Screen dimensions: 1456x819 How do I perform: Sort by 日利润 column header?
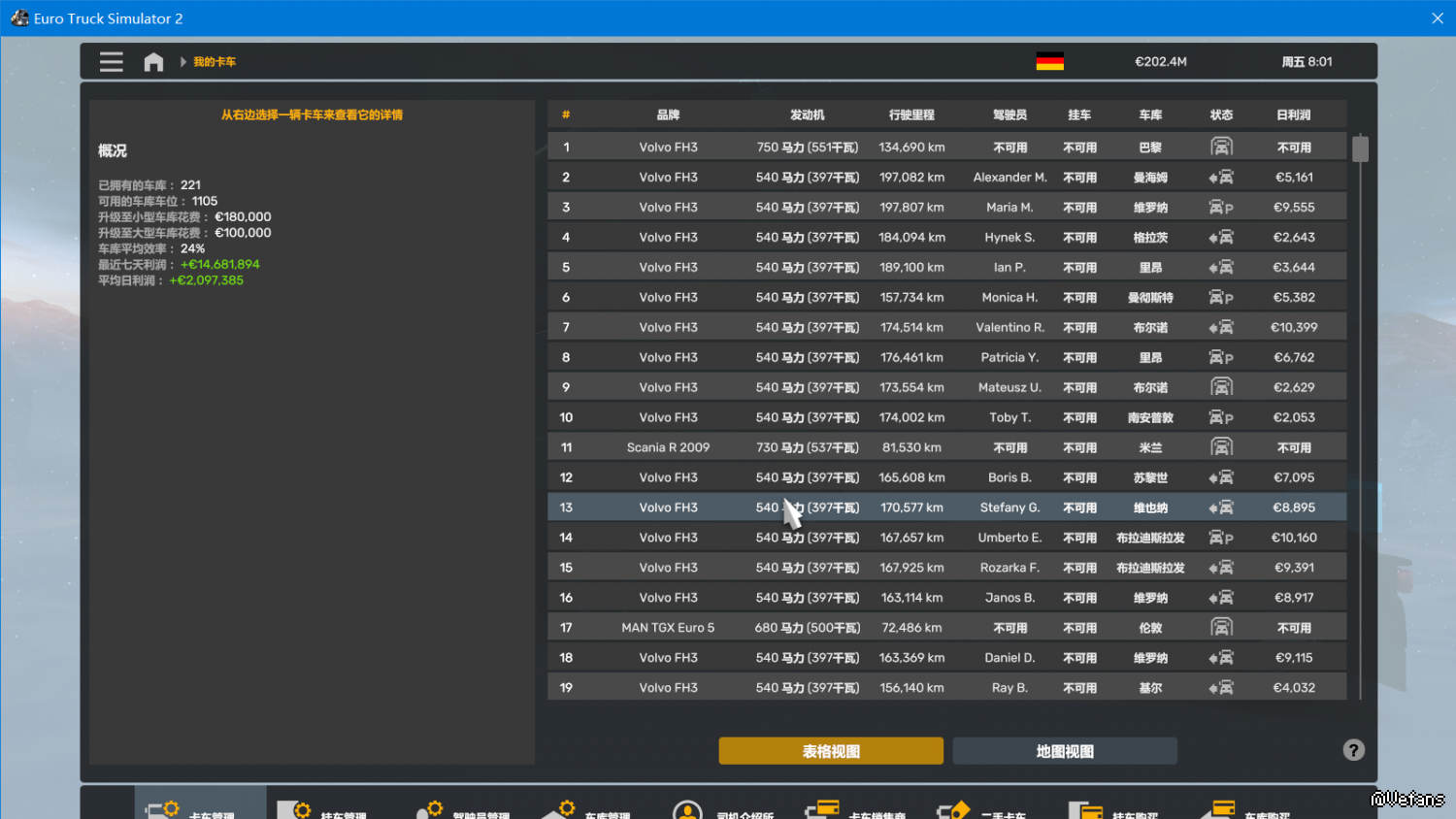(x=1294, y=115)
